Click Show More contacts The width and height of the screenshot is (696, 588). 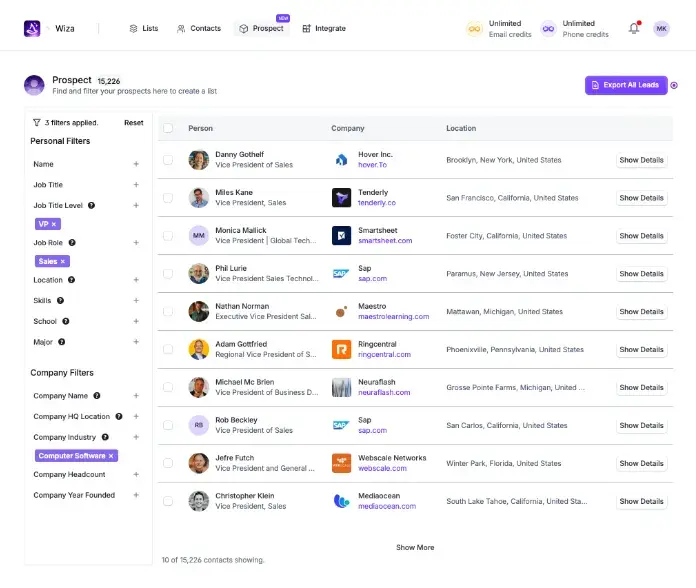415,547
